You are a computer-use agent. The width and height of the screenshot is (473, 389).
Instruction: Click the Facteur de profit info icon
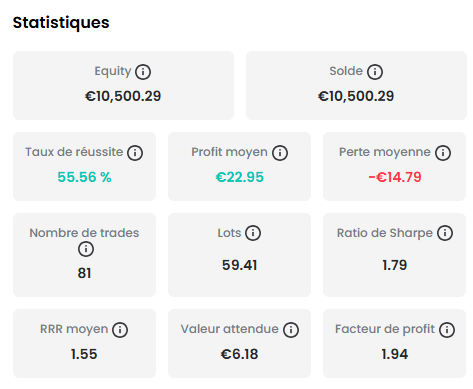447,330
